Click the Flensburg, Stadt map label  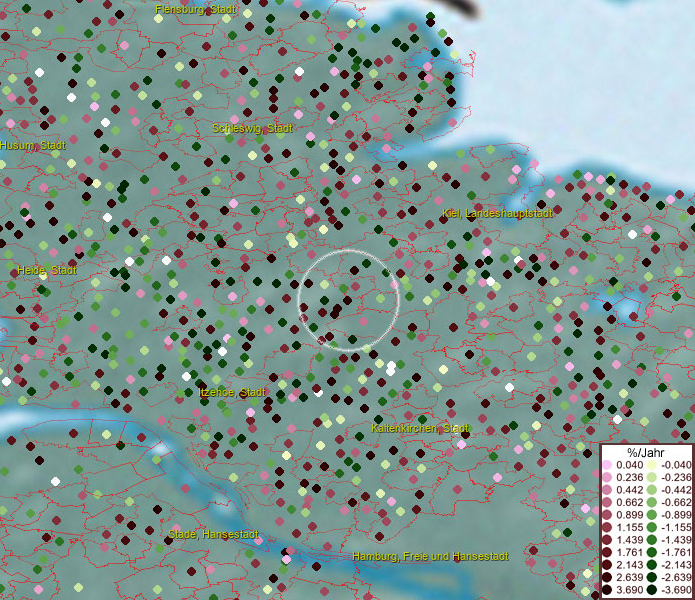point(195,9)
